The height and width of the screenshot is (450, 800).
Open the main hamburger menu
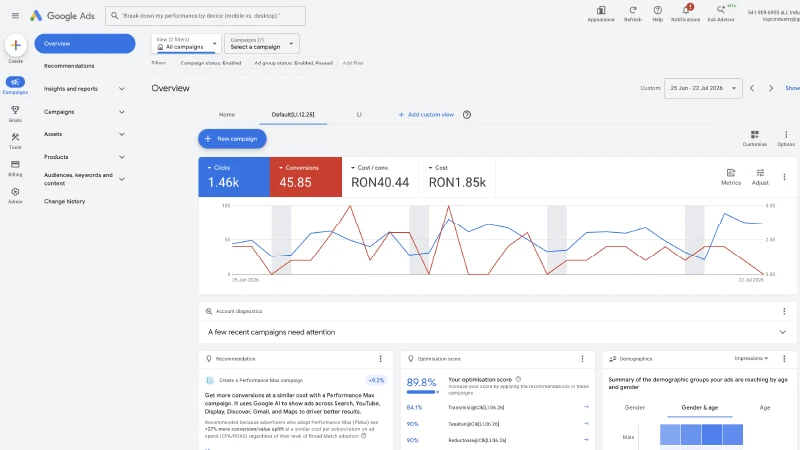point(15,16)
